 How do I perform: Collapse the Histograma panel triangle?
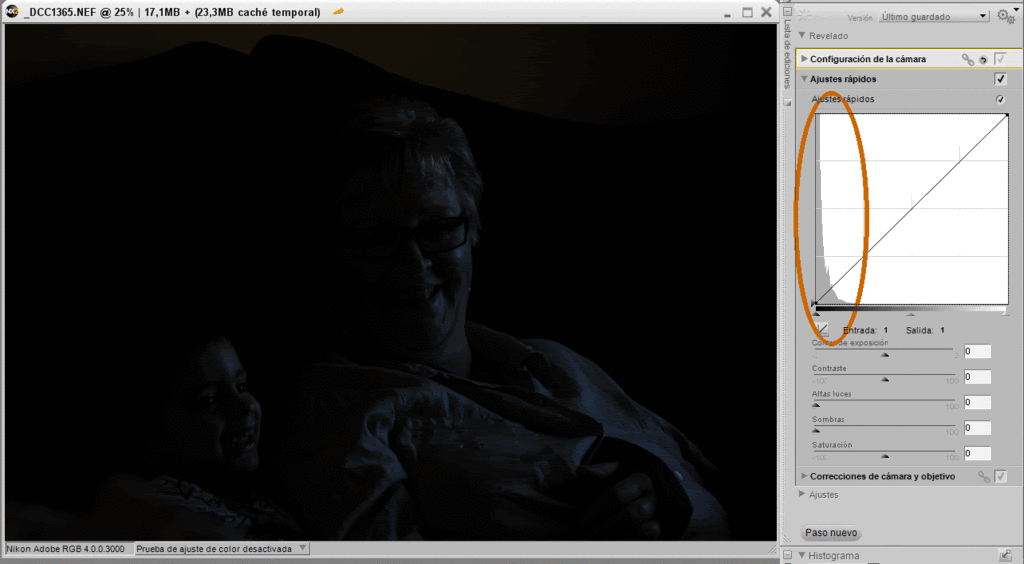click(x=802, y=556)
